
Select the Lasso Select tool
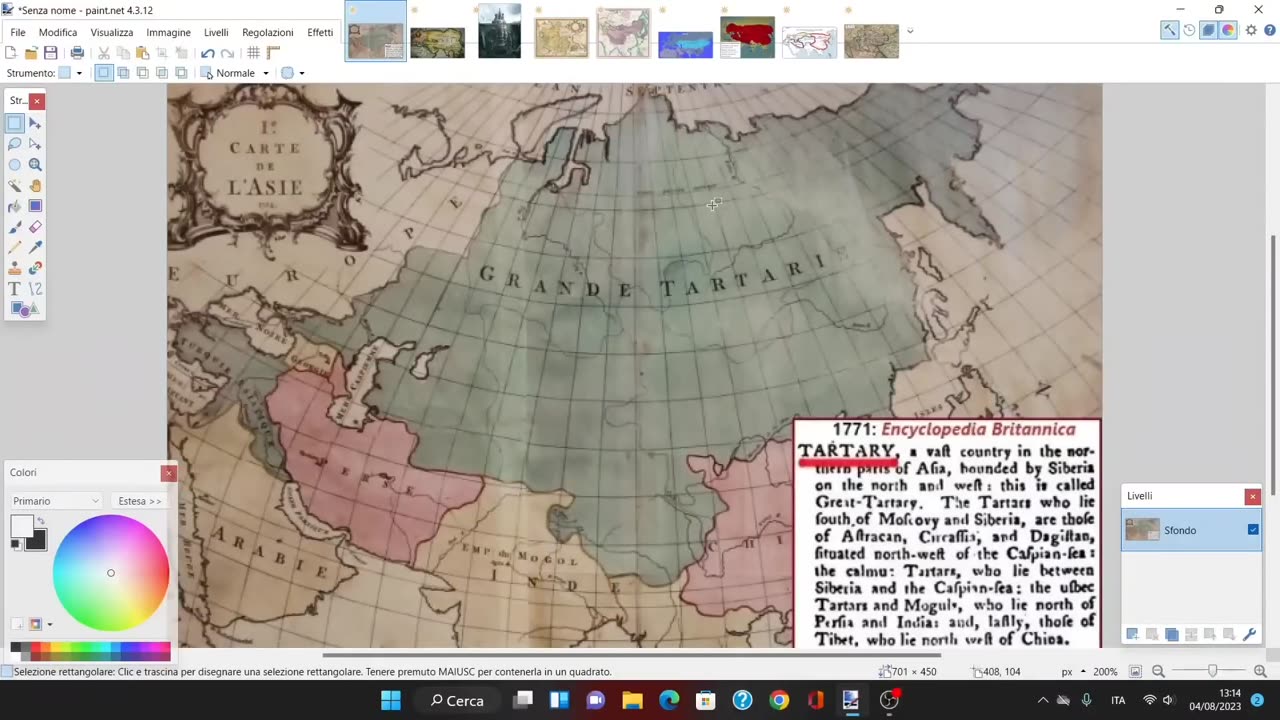click(x=15, y=144)
